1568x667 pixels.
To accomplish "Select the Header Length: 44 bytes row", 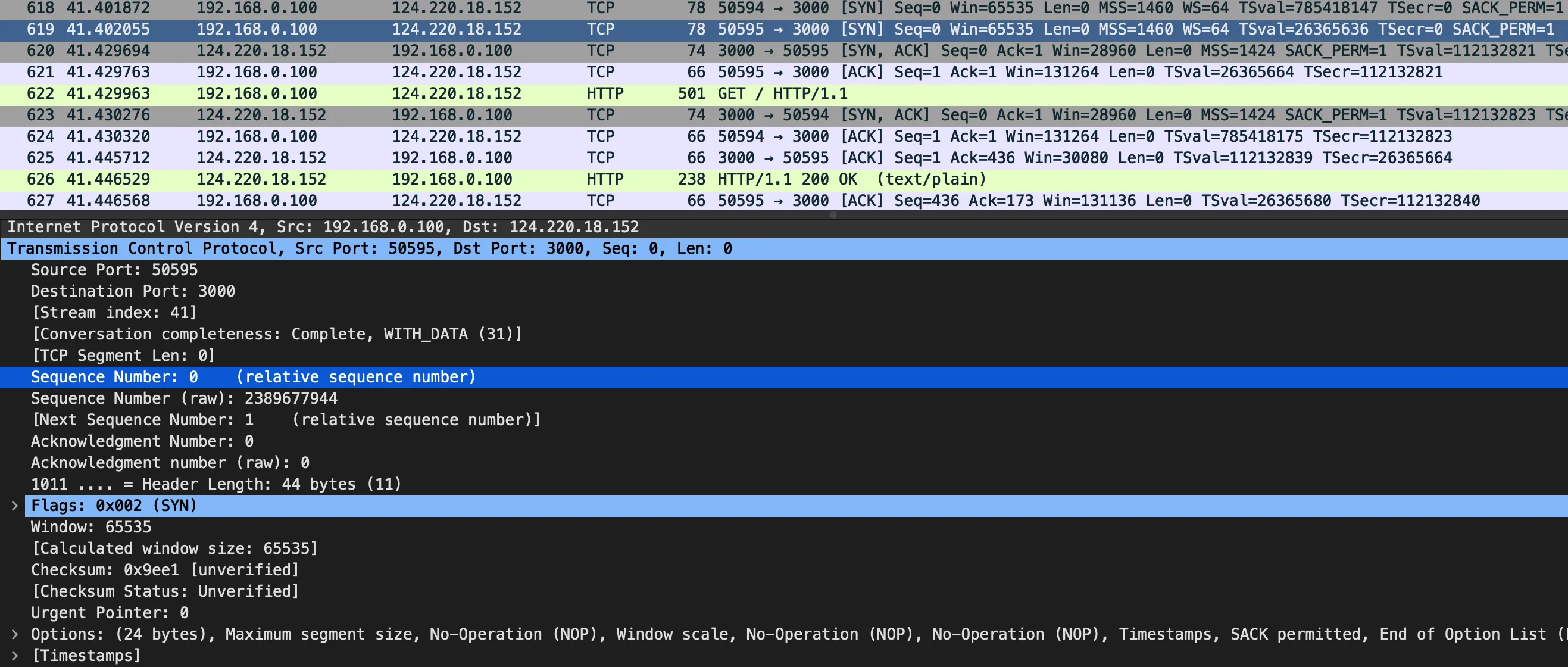I will [x=784, y=484].
